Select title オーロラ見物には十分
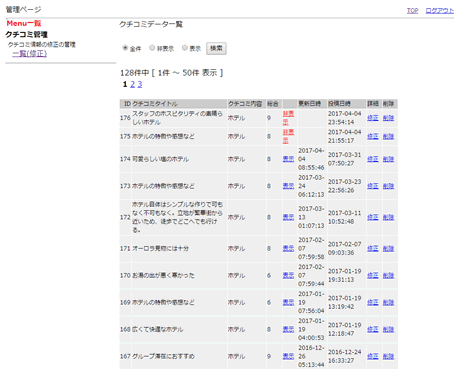This screenshot has width=464, height=369. click(x=161, y=249)
